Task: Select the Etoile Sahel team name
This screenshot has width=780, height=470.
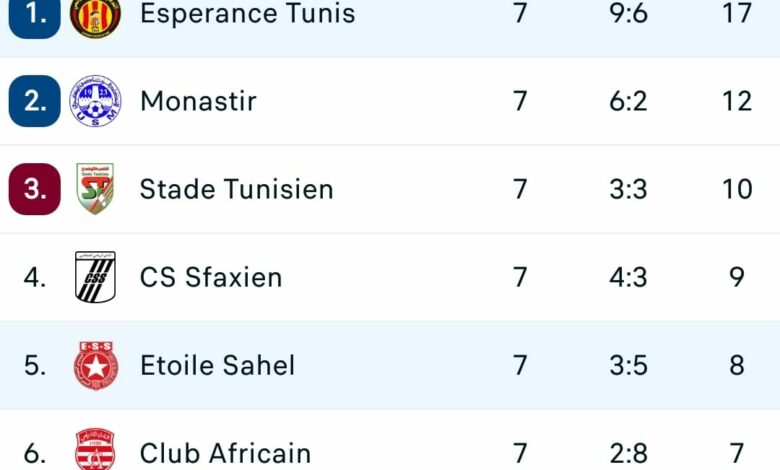Action: pos(217,365)
